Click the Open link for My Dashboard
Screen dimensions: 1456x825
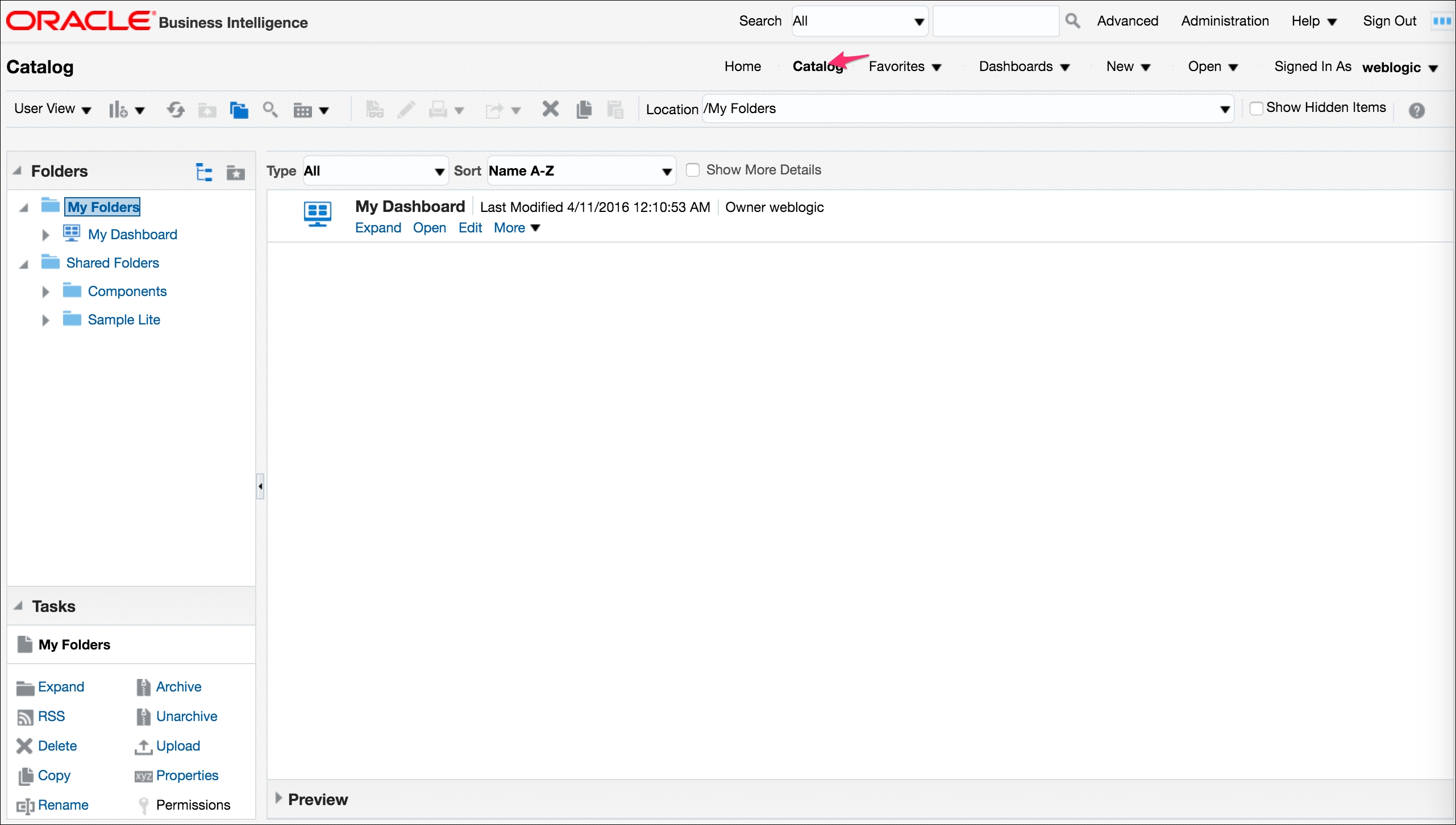[x=429, y=228]
